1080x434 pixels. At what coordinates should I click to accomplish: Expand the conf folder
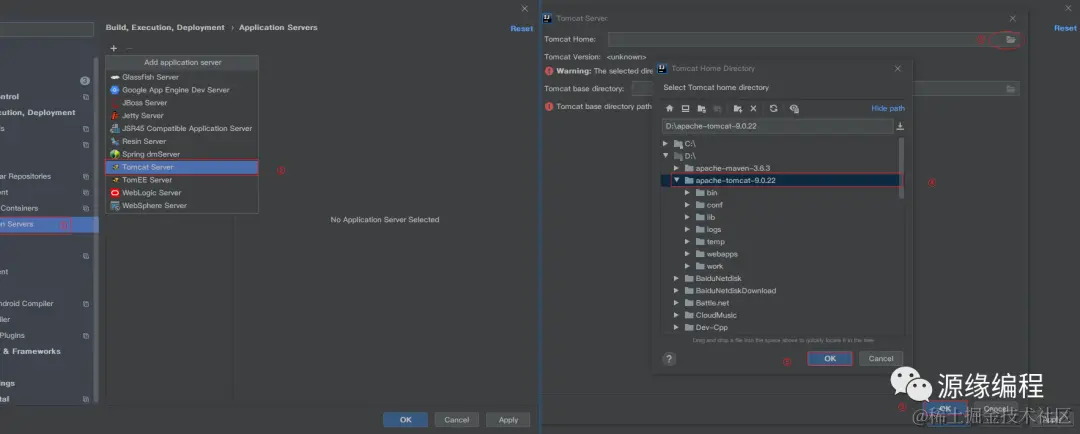click(687, 205)
